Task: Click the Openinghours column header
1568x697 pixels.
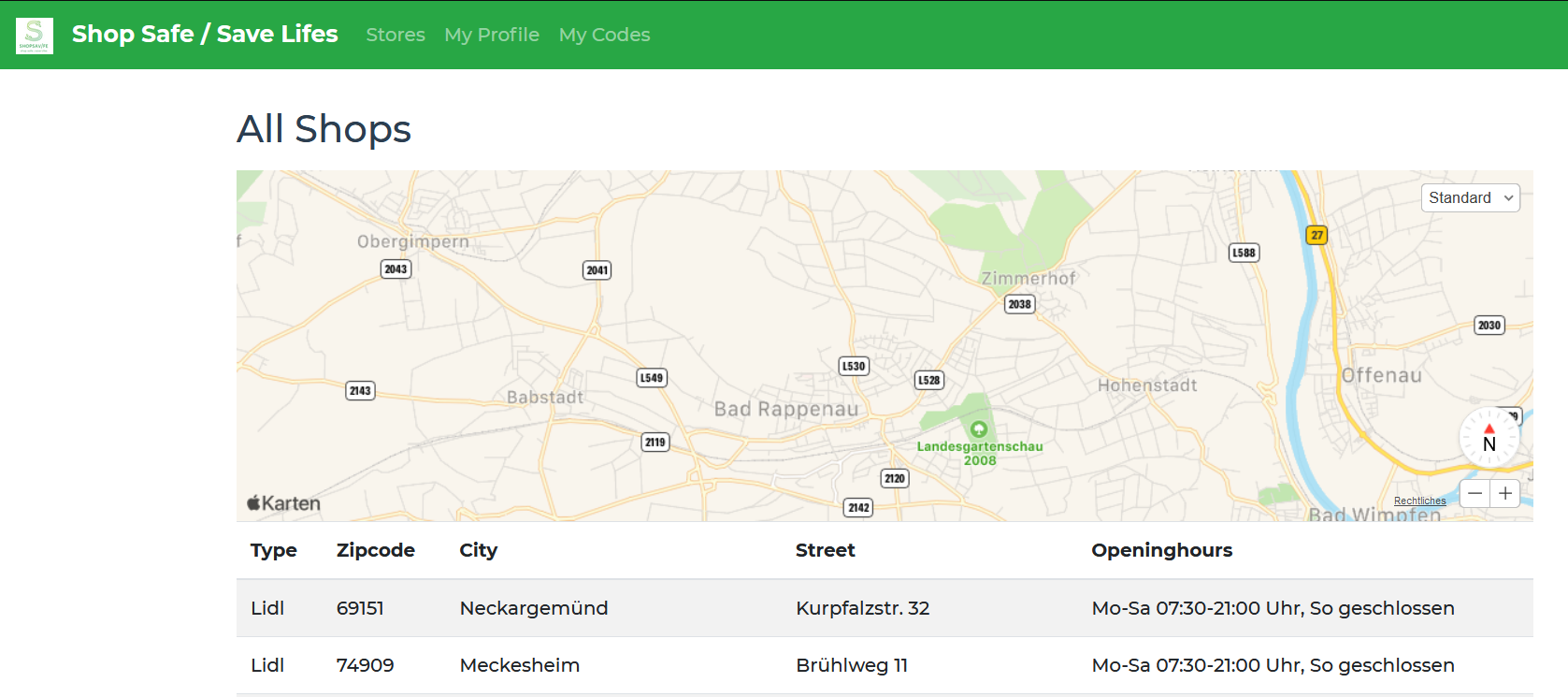Action: [1162, 550]
